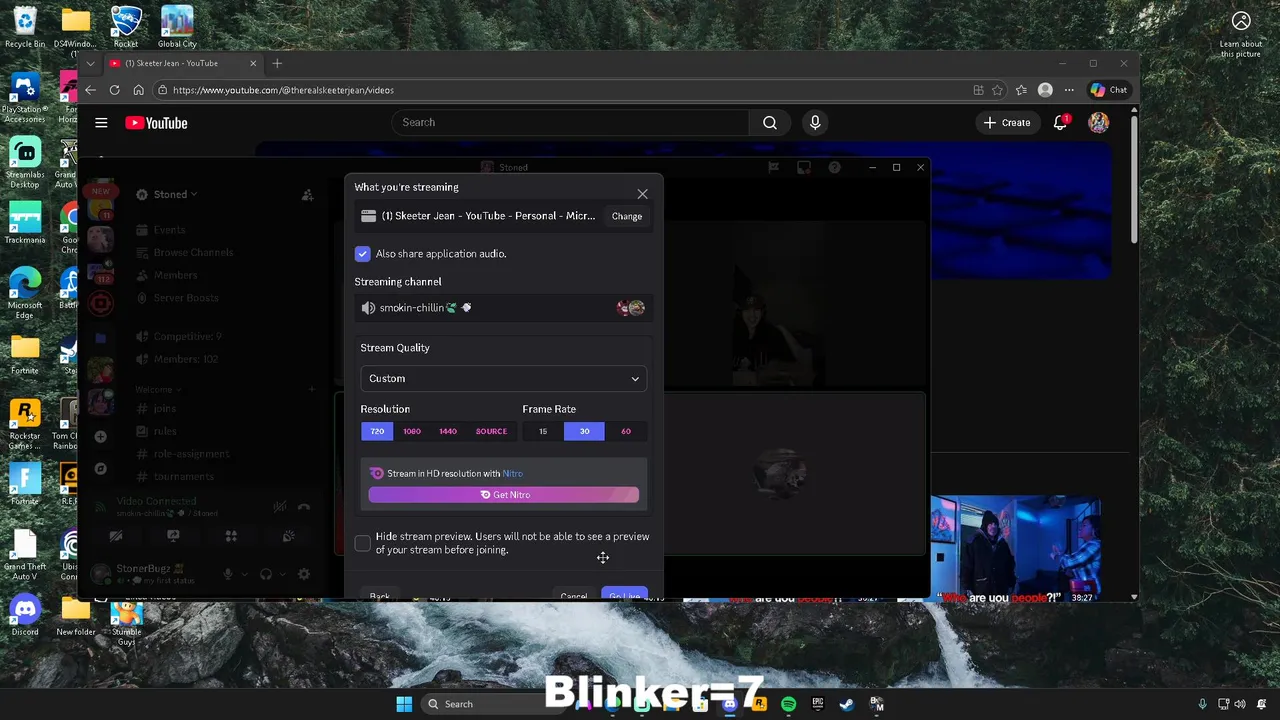Click the youtube.com address bar
Image resolution: width=1280 pixels, height=720 pixels.
(560, 90)
